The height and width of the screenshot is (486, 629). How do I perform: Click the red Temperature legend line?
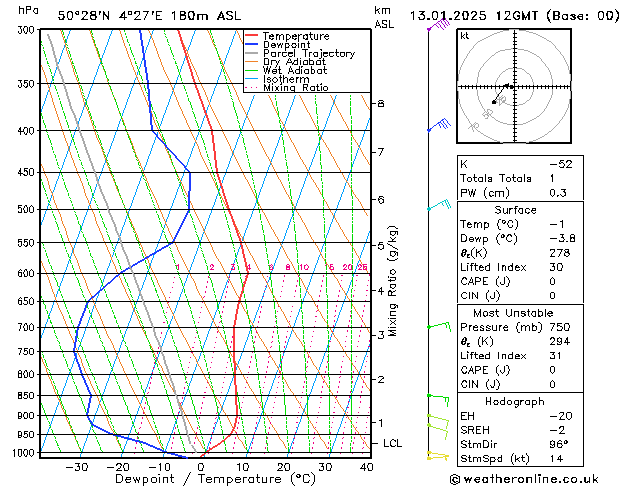point(252,36)
